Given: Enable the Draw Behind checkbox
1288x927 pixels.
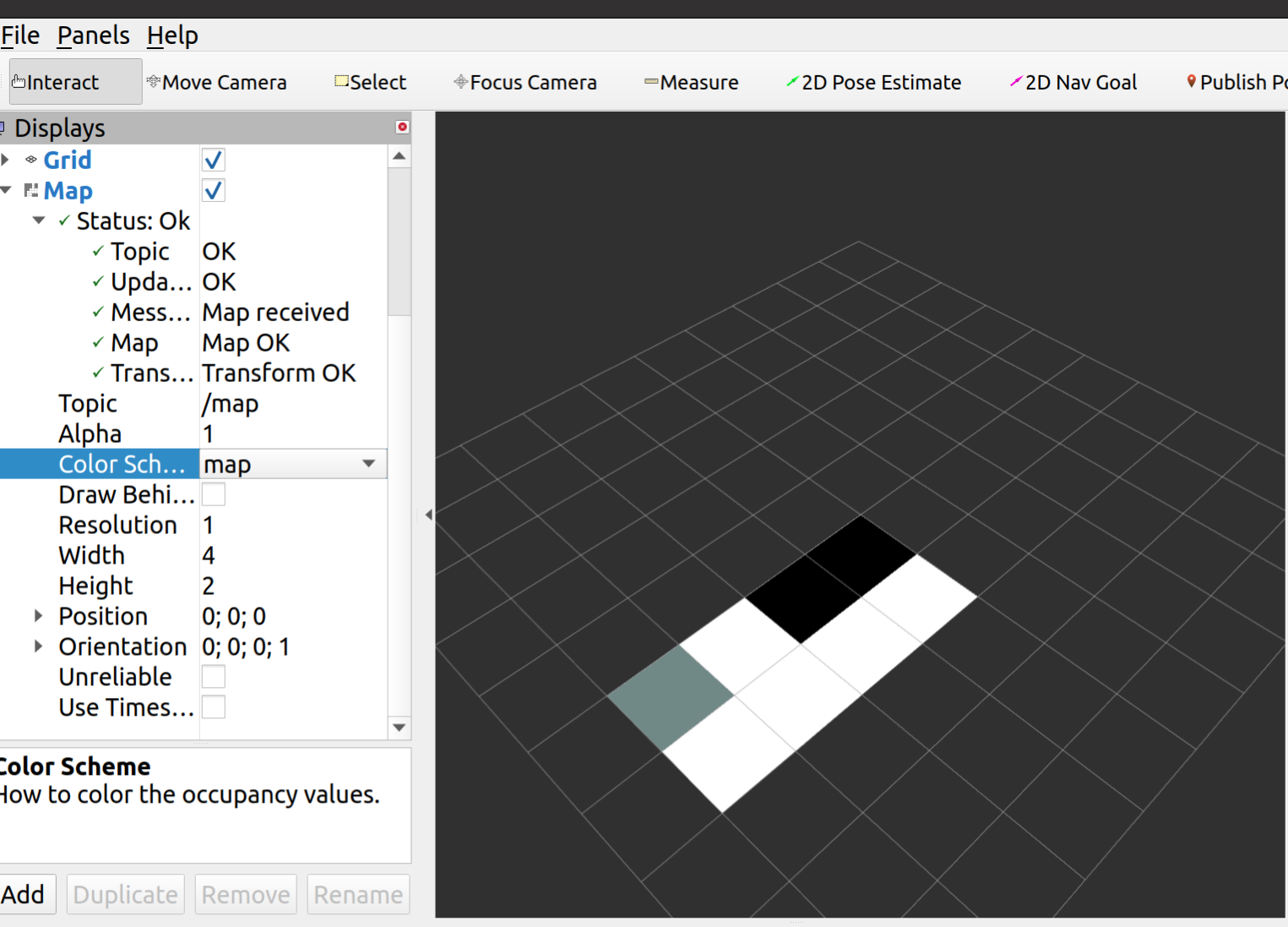Looking at the screenshot, I should 214,494.
